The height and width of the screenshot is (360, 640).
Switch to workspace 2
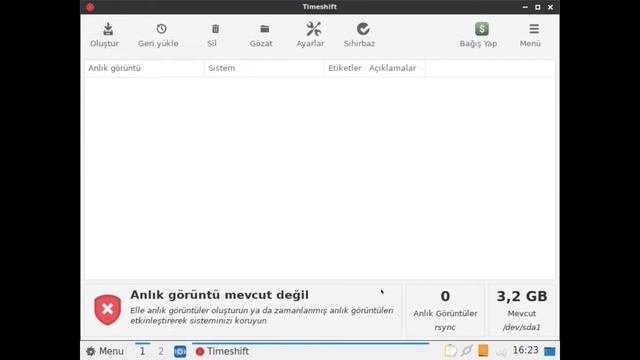click(x=161, y=351)
